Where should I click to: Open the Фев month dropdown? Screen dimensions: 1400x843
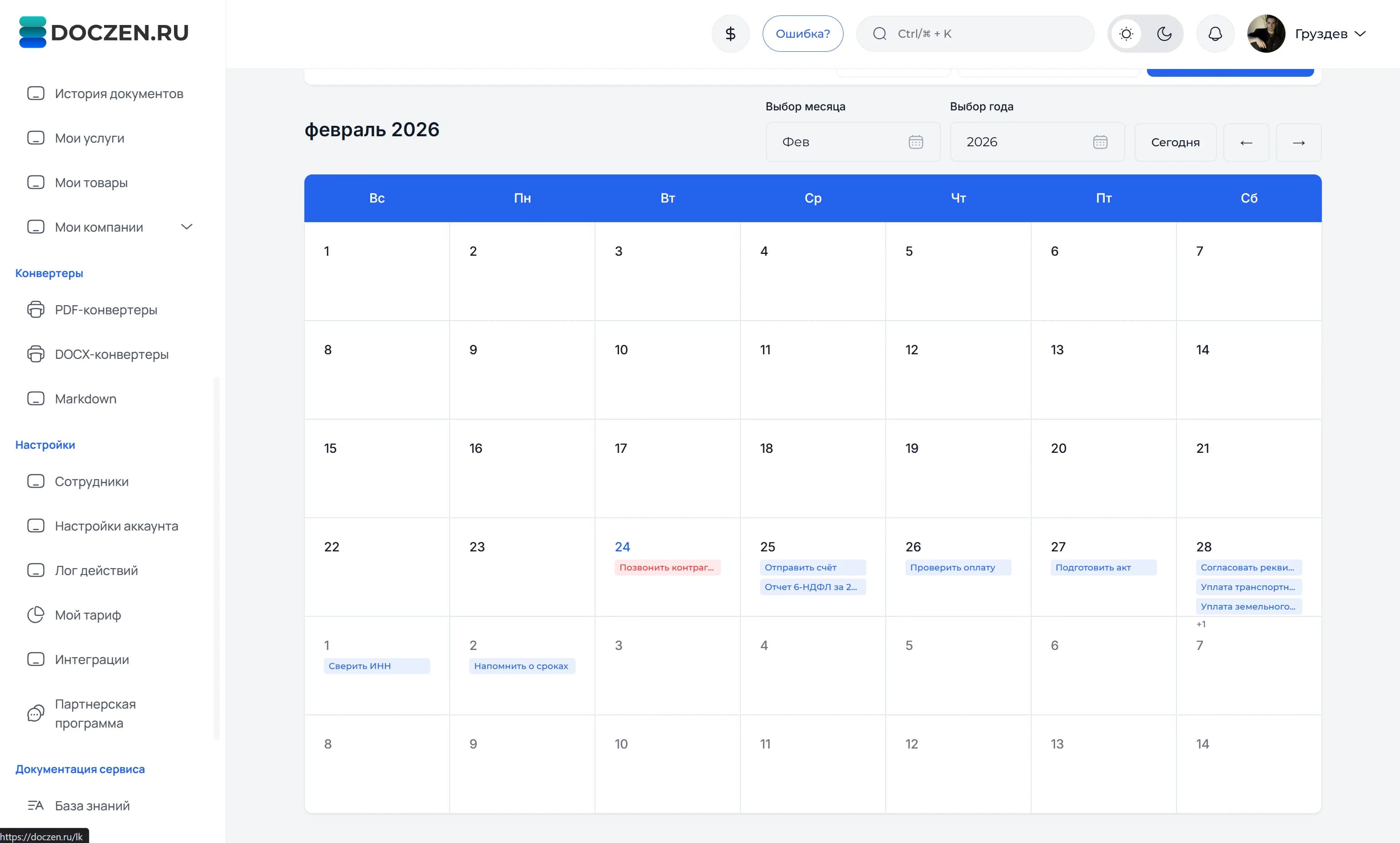pos(853,141)
